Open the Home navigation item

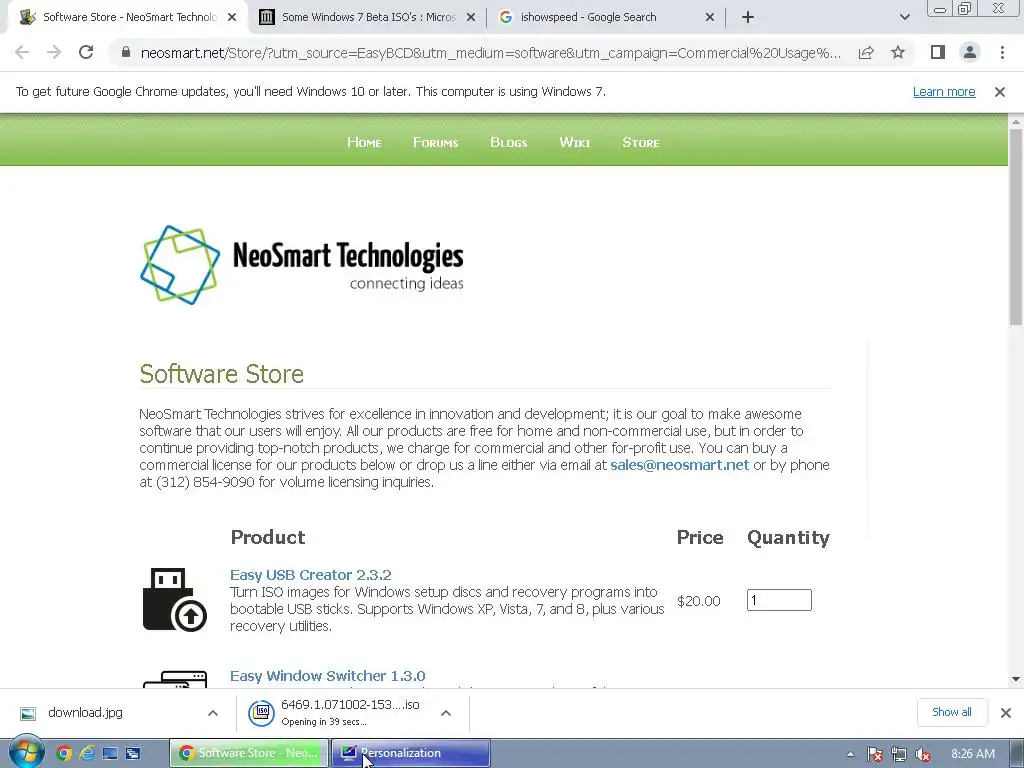[364, 142]
